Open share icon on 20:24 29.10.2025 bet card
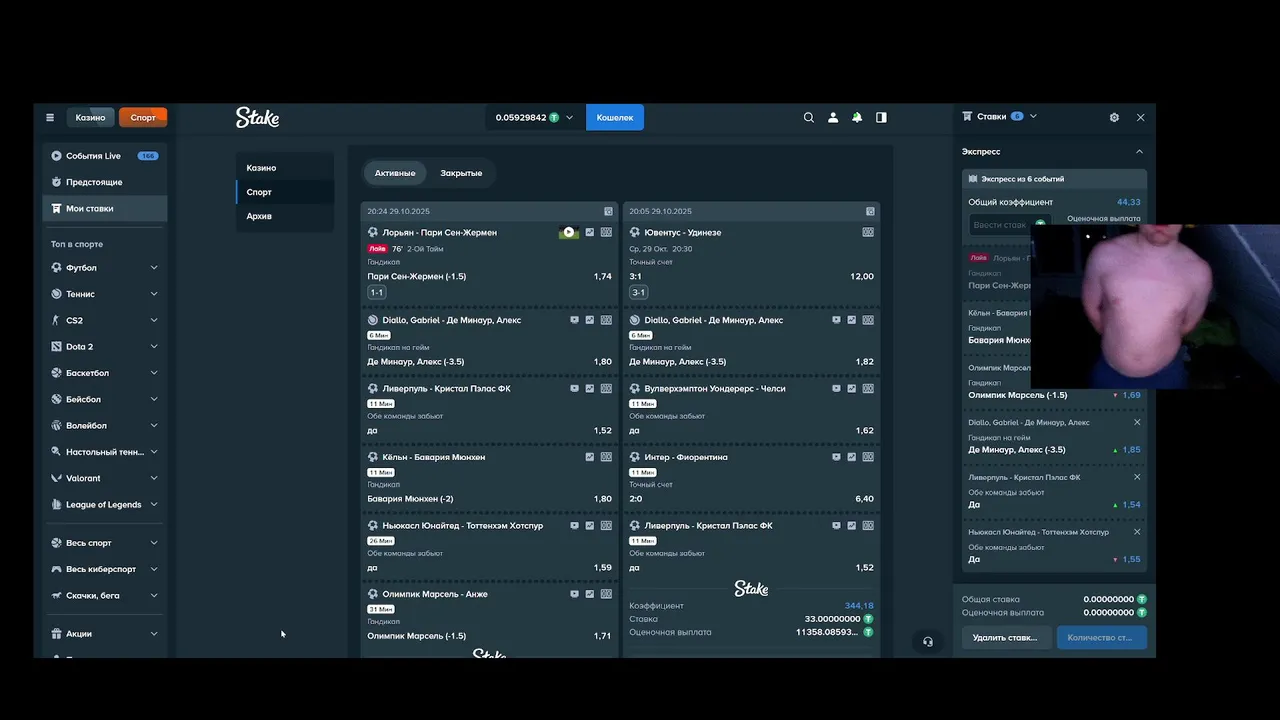1280x720 pixels. pyautogui.click(x=608, y=212)
